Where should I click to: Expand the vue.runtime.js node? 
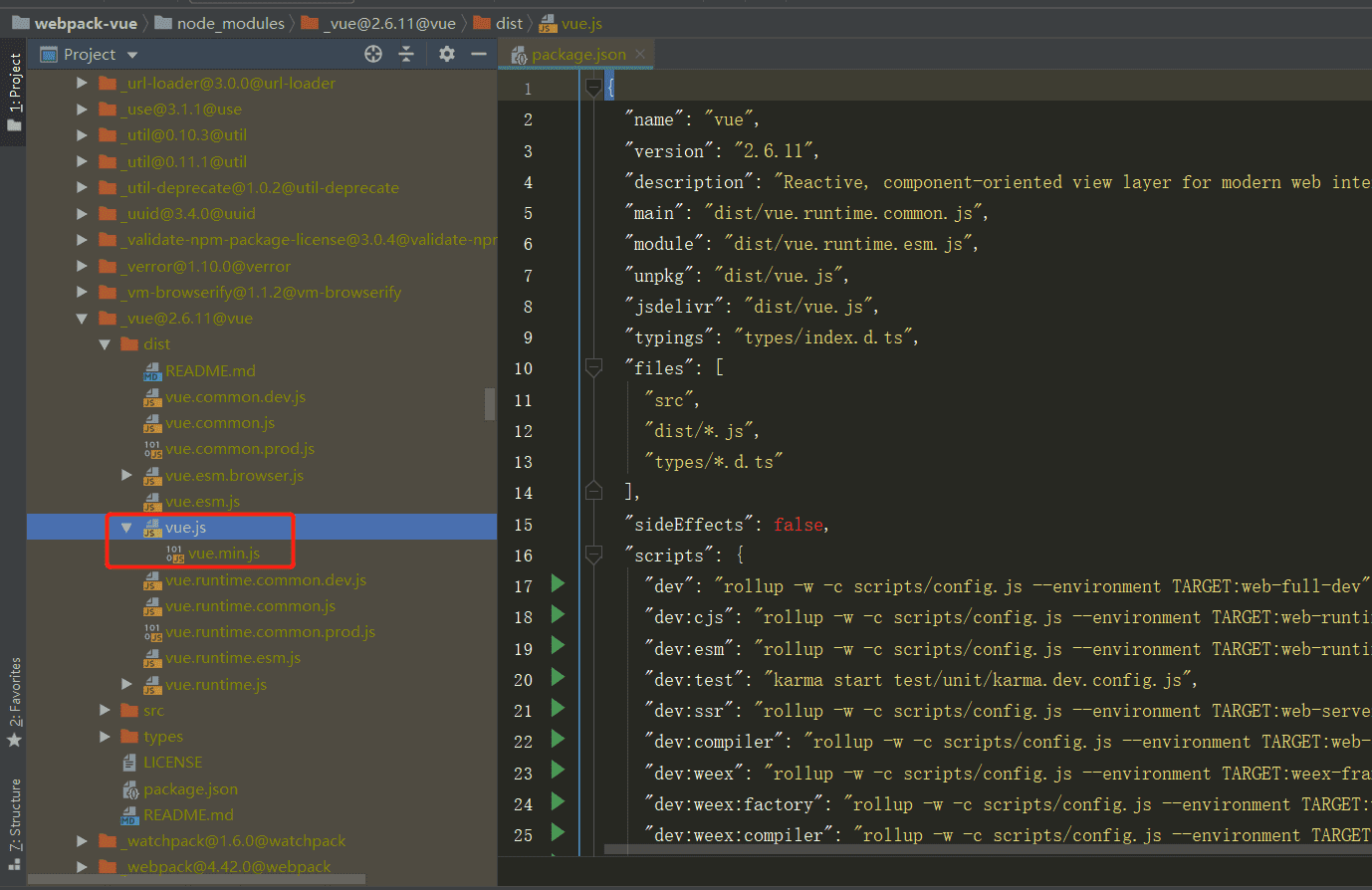click(126, 684)
